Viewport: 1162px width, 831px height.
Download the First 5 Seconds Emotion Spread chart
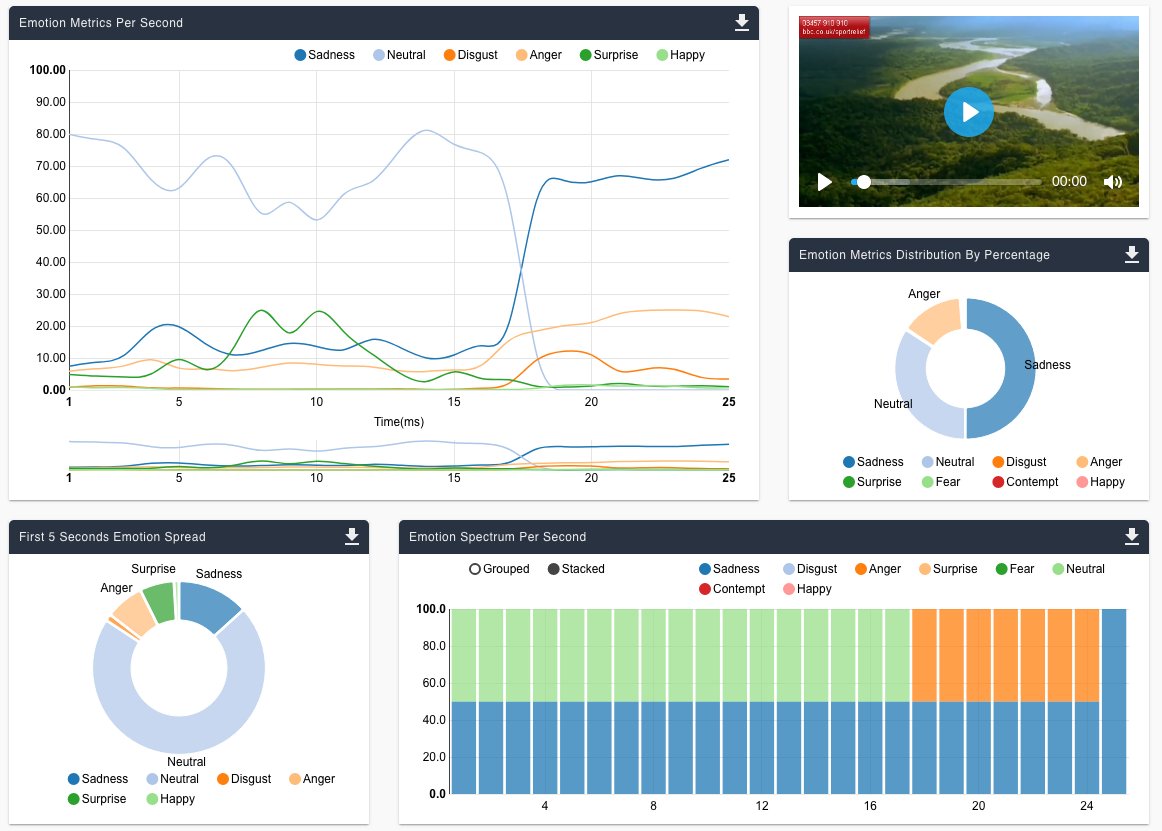pos(351,537)
